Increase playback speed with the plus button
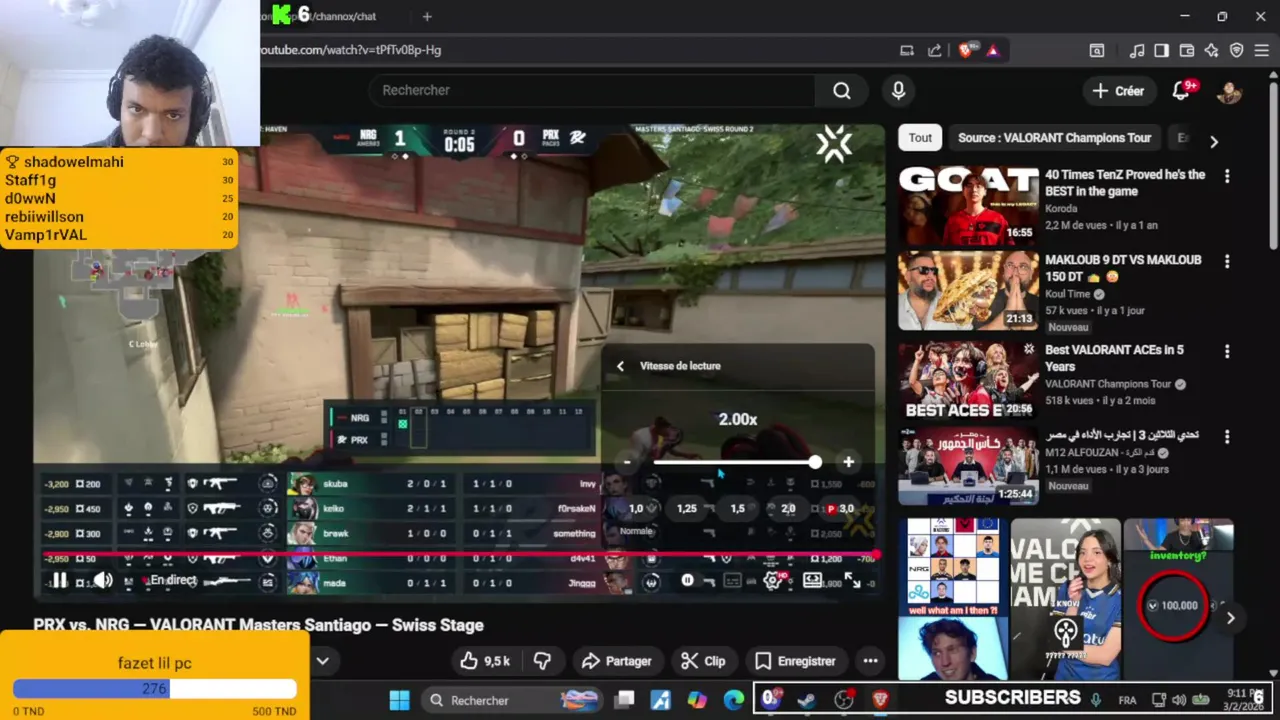The width and height of the screenshot is (1280, 720). 848,462
